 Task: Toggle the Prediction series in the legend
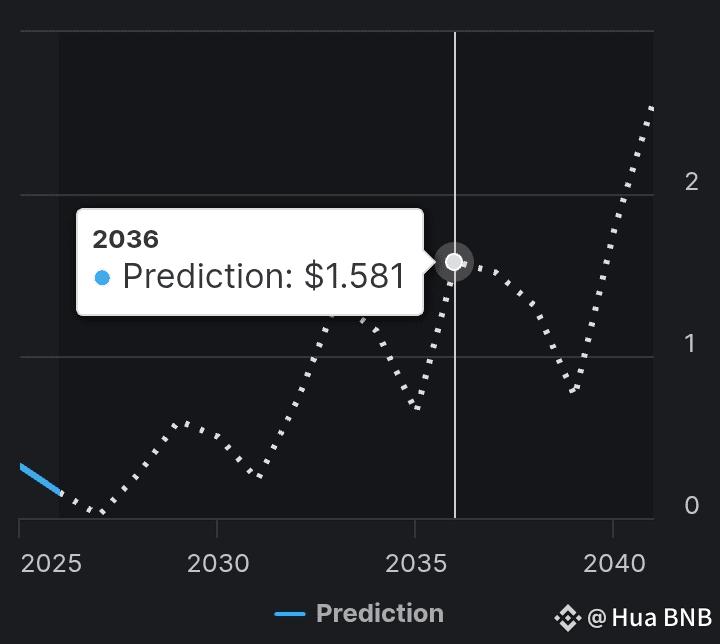359,614
